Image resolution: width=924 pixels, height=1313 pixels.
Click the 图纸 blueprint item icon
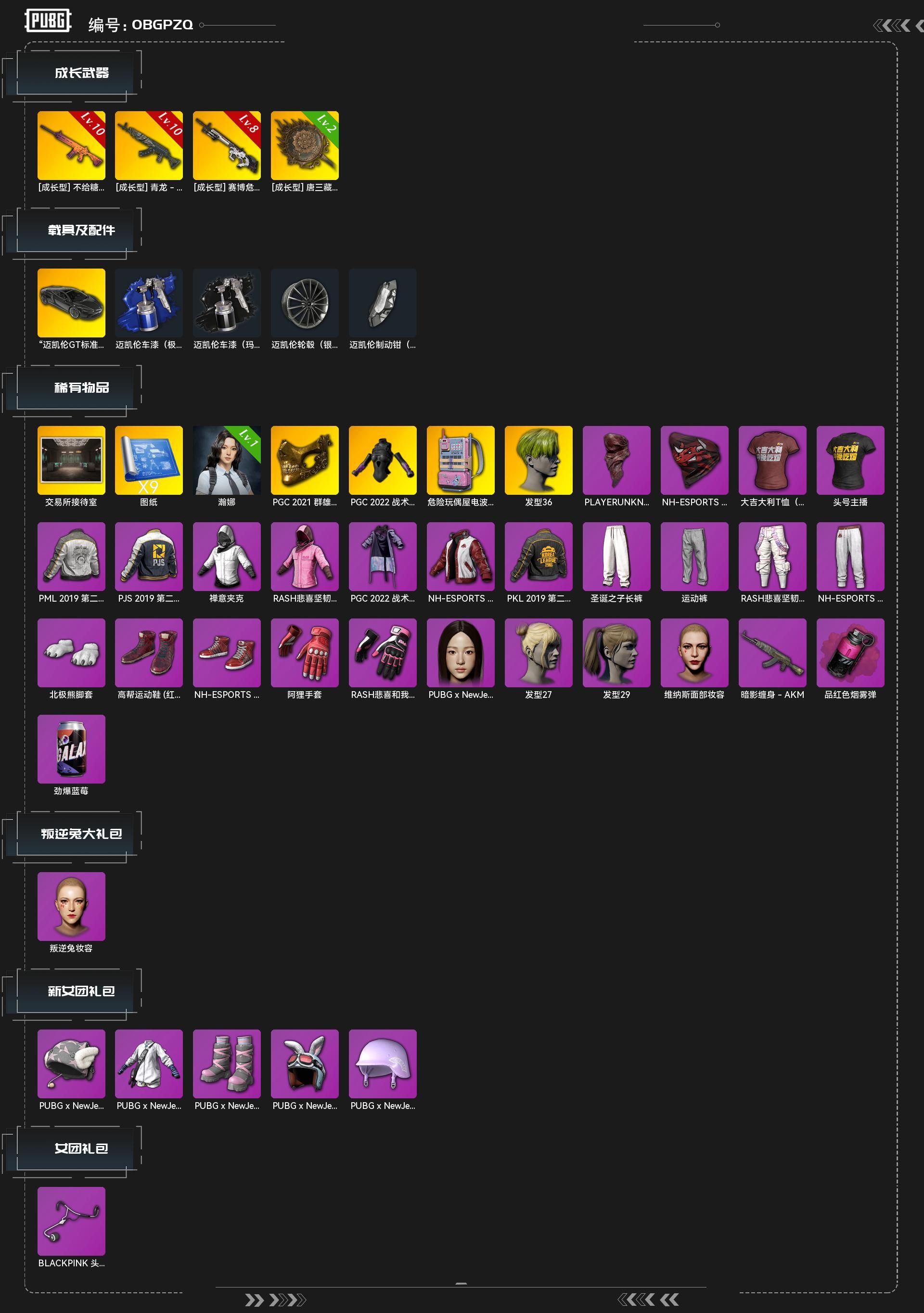click(x=149, y=460)
